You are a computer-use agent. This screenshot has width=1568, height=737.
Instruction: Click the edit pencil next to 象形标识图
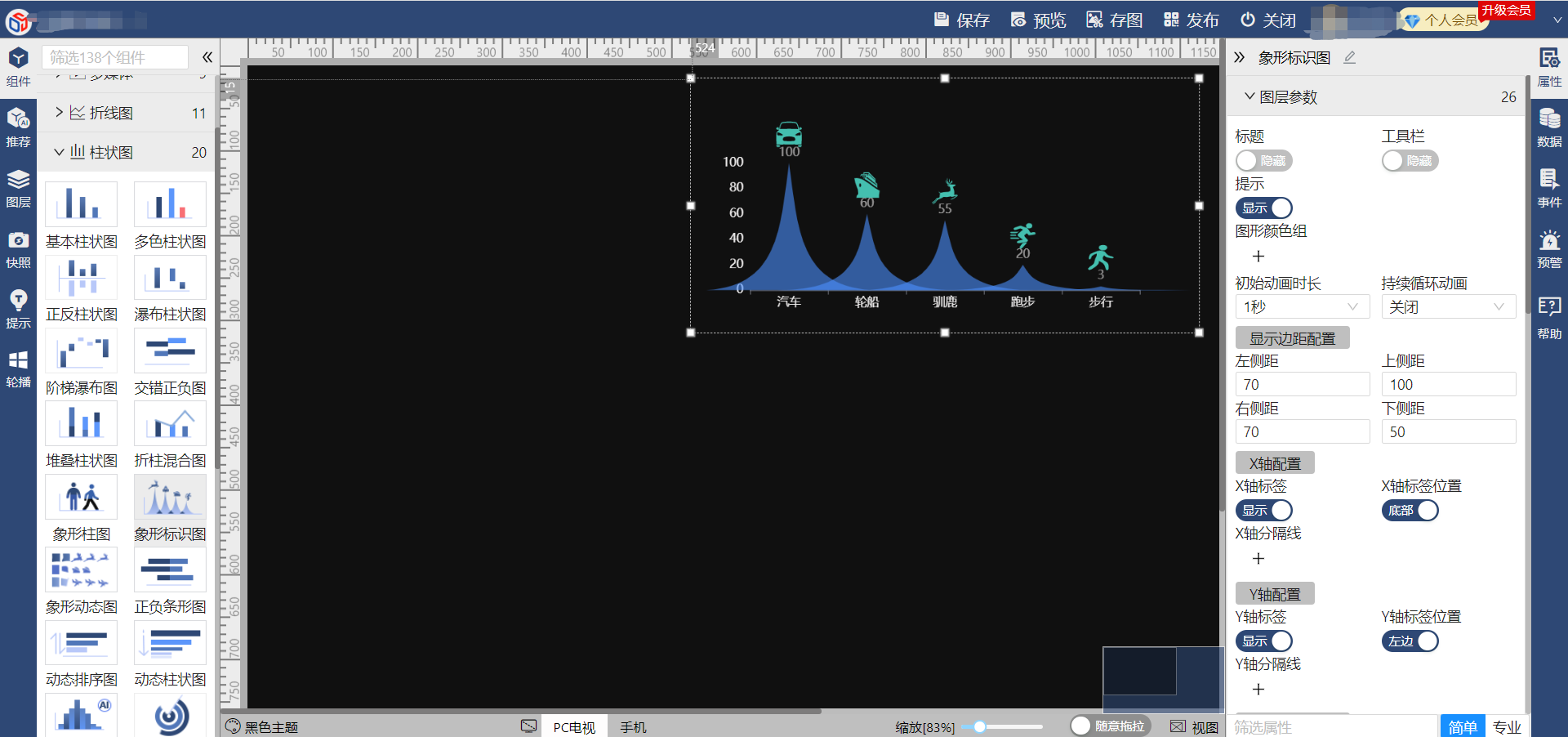point(1349,57)
